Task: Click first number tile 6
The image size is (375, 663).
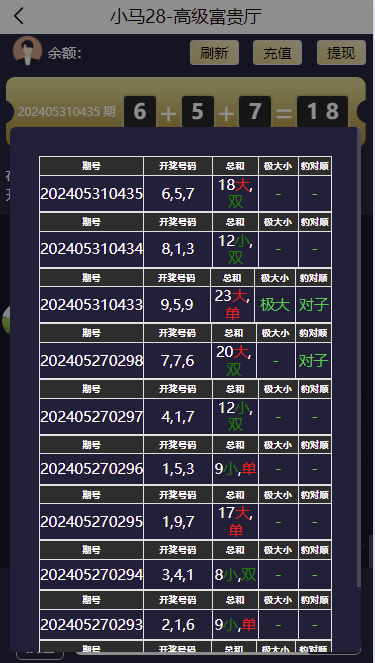Action: click(x=140, y=112)
